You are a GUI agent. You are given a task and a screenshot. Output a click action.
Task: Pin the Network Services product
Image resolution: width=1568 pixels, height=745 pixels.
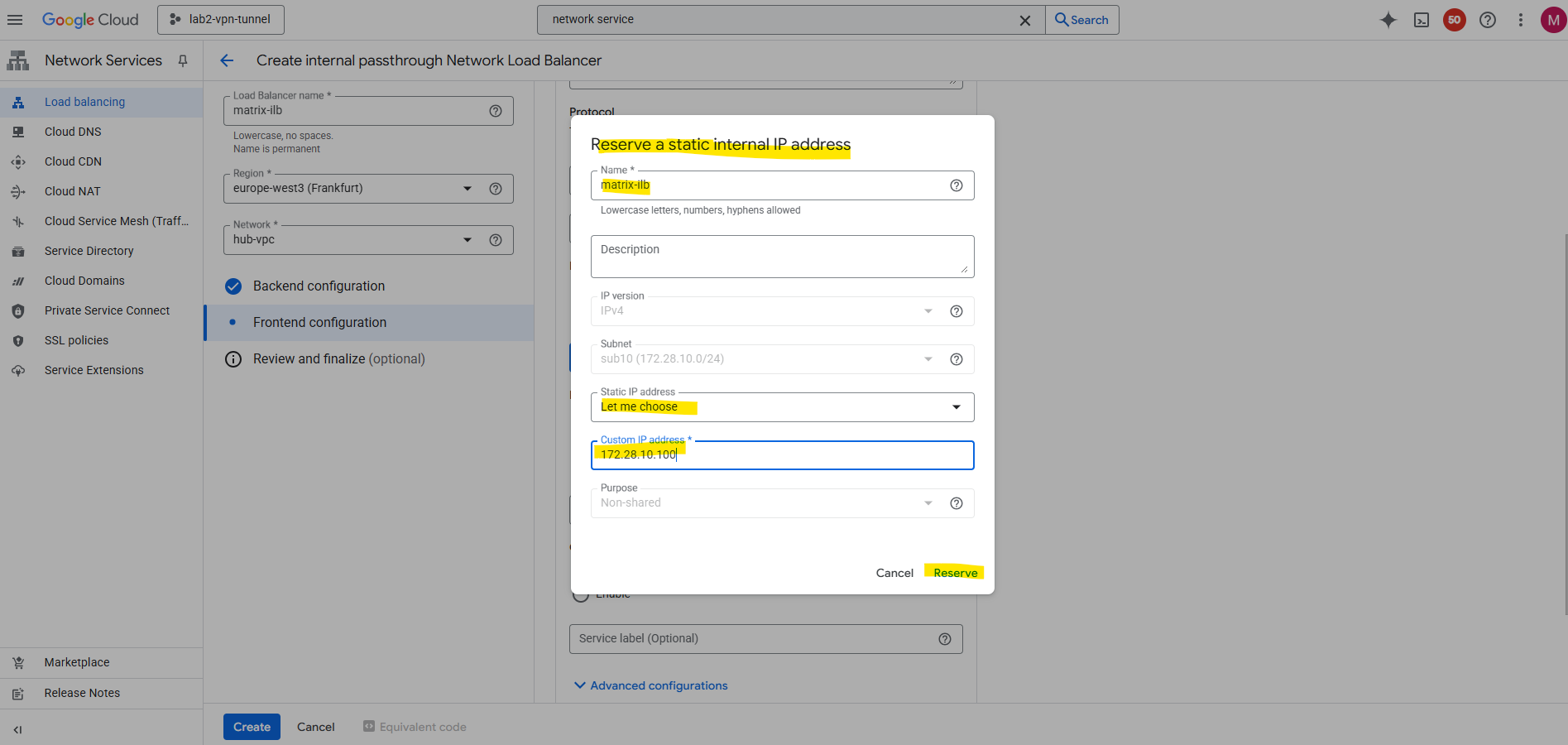(x=183, y=60)
